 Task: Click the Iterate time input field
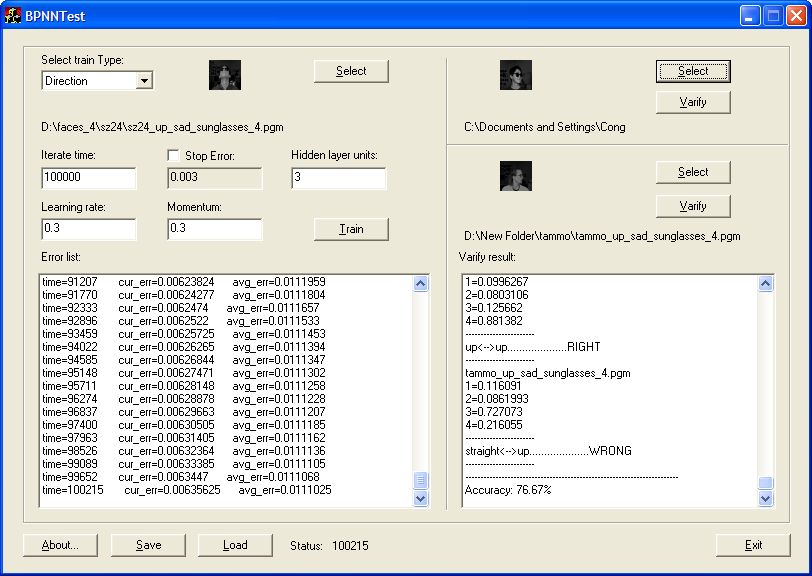point(89,178)
